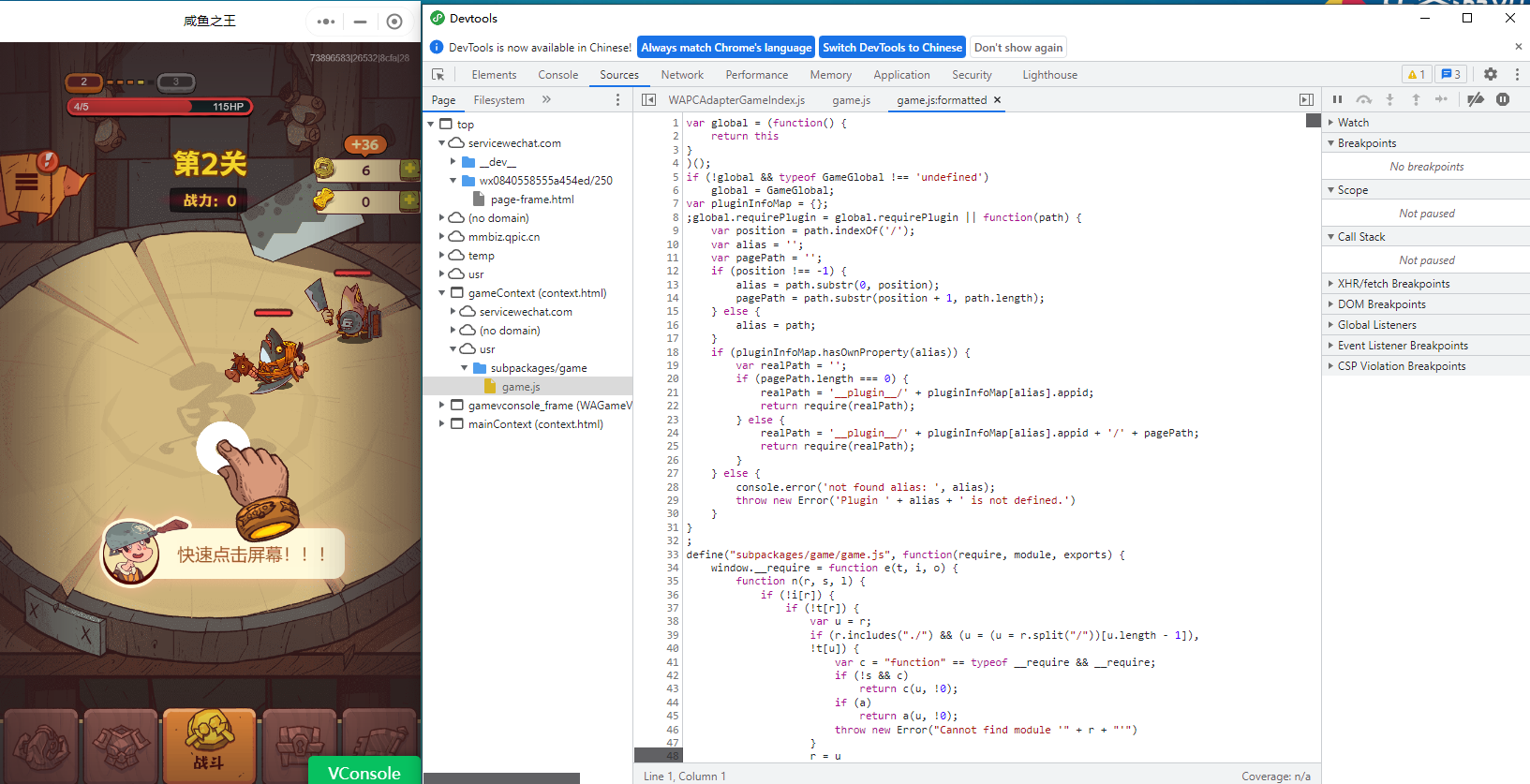Expand the mmbiz.qpic.cn domain node

(442, 237)
